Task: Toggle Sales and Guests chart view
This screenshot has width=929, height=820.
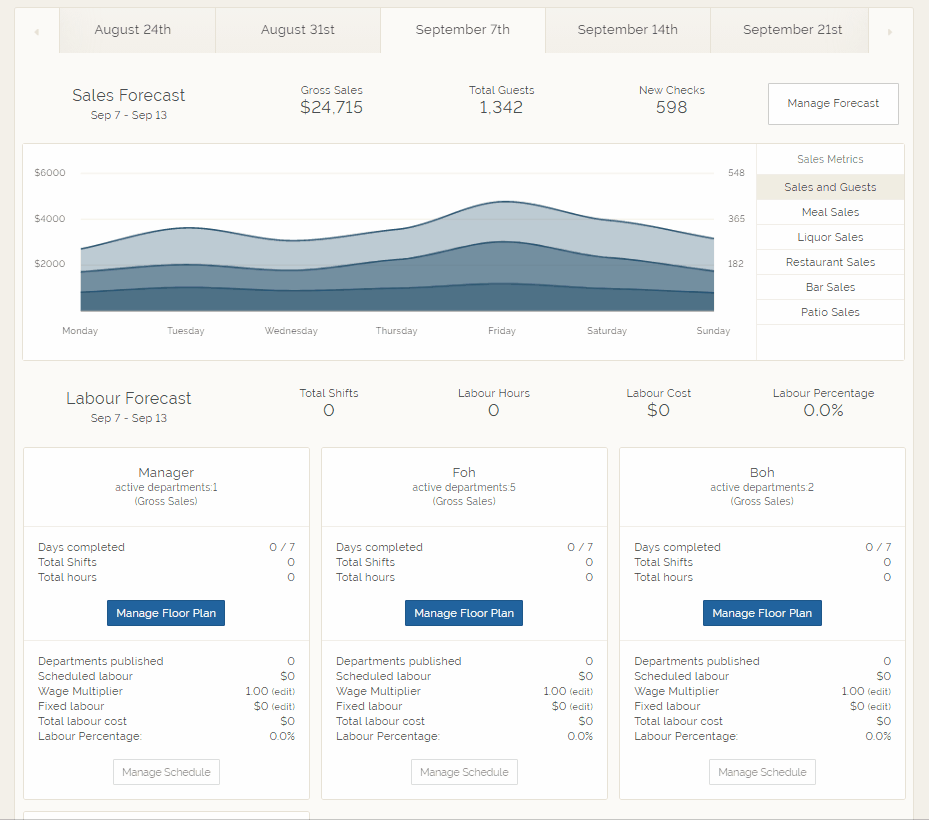Action: click(x=829, y=186)
